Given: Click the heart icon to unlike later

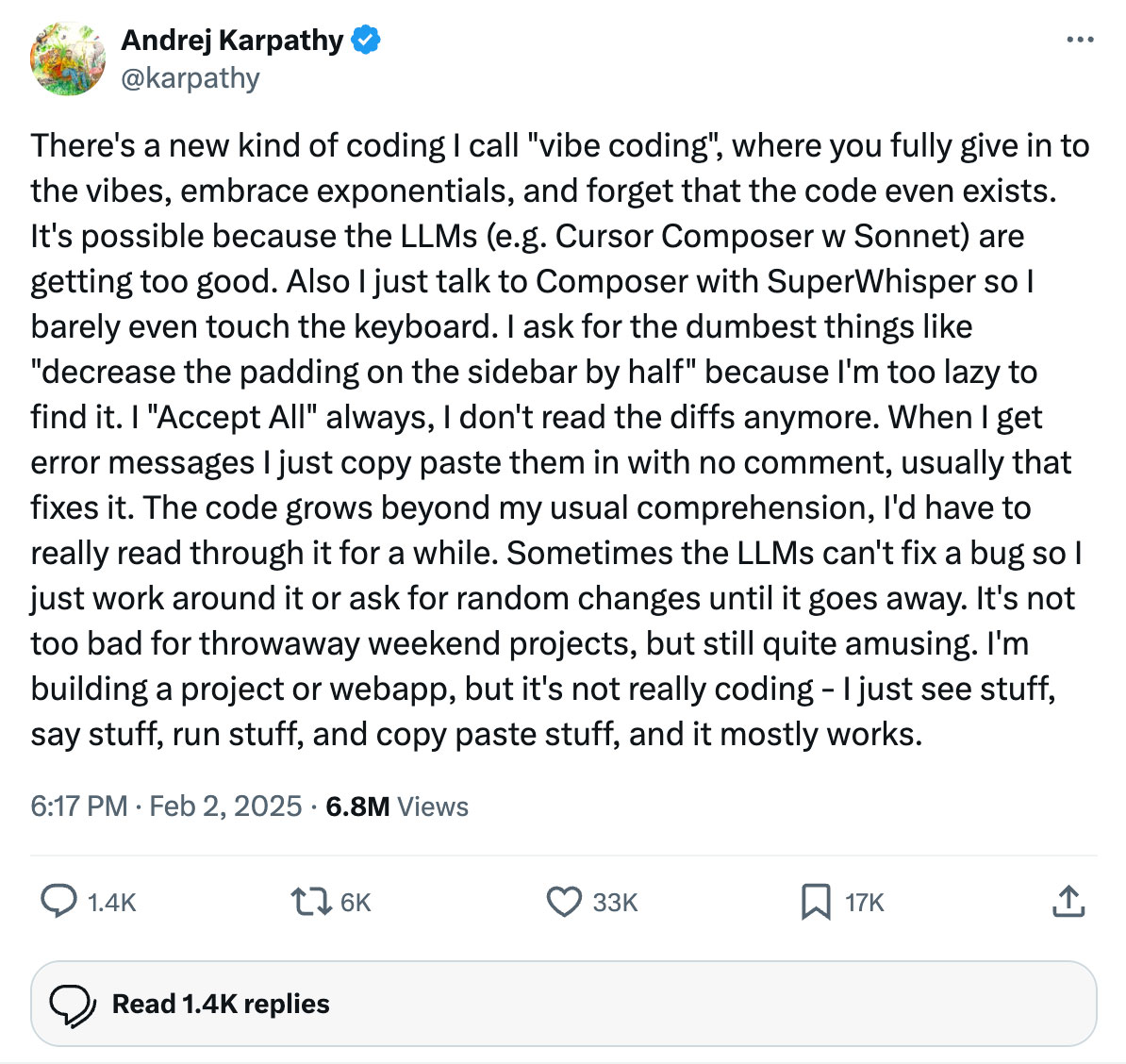Looking at the screenshot, I should [x=563, y=903].
